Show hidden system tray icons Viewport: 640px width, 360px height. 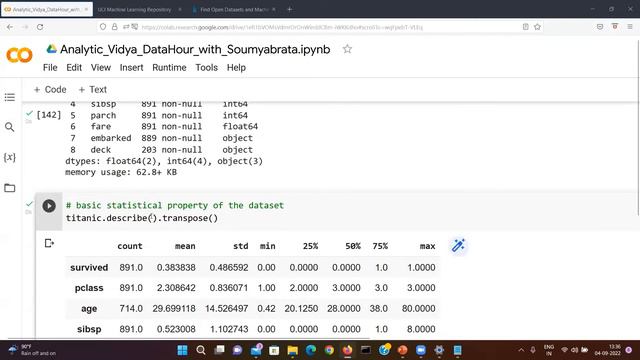pyautogui.click(x=521, y=350)
